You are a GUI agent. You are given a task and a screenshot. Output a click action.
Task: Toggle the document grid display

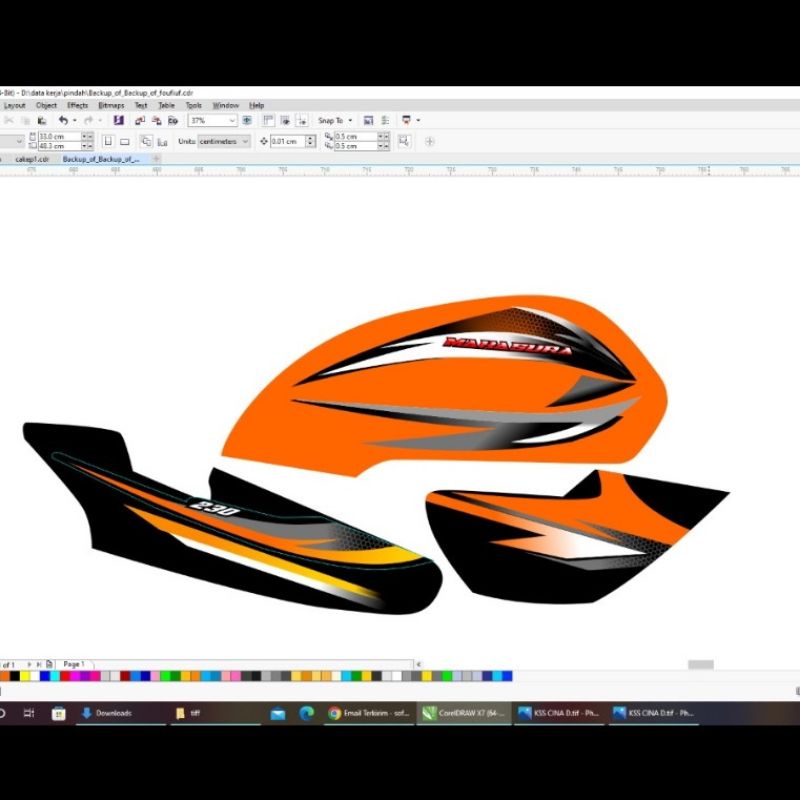287,120
